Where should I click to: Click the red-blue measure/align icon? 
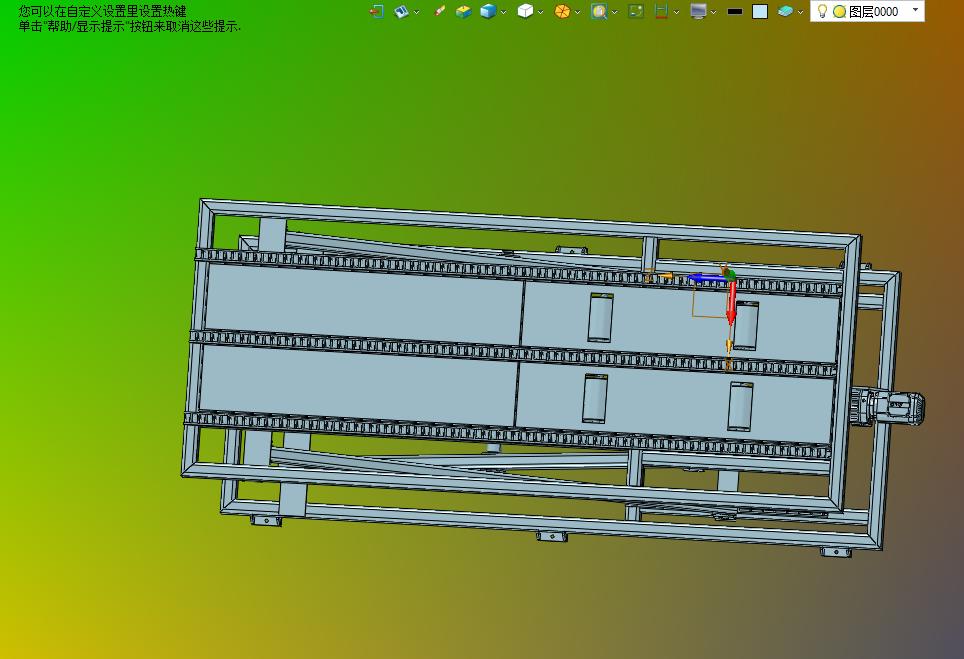coord(662,11)
